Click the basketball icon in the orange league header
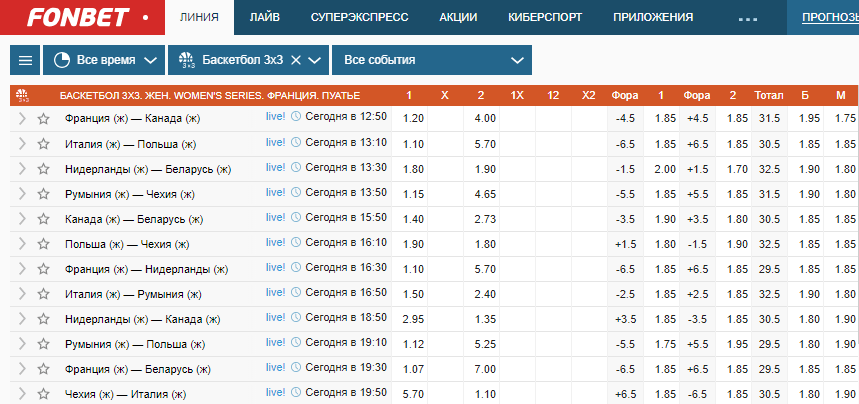859x404 pixels. point(22,95)
